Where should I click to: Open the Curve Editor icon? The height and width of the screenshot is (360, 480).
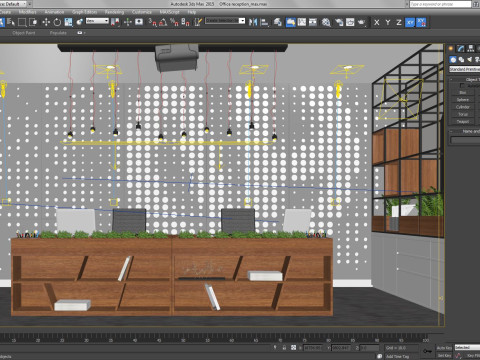click(x=302, y=22)
